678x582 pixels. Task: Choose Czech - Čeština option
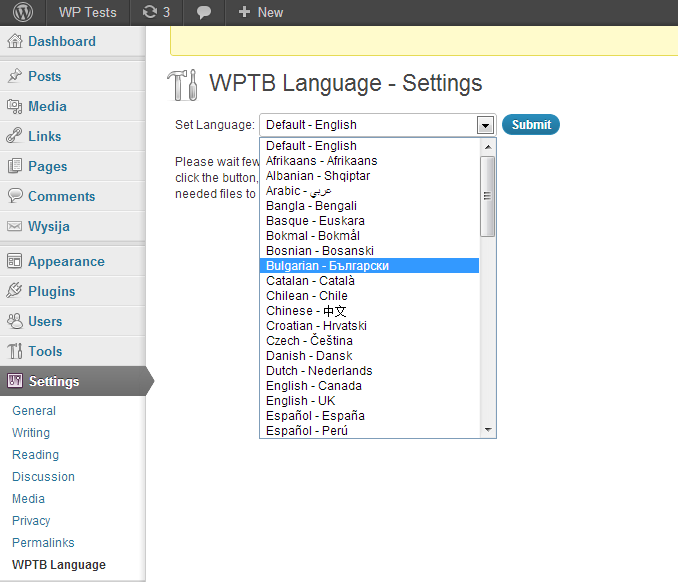tap(369, 341)
